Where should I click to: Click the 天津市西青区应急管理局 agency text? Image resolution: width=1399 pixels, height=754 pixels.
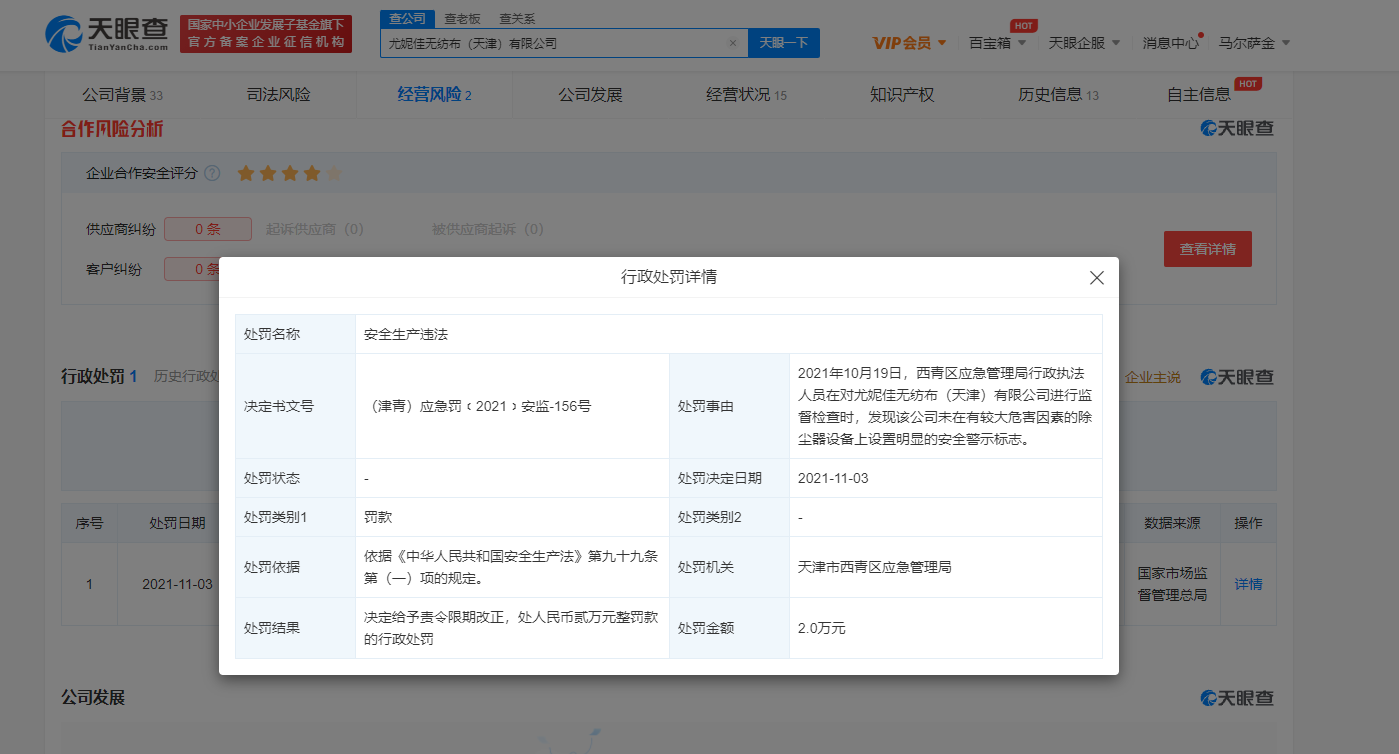874,567
